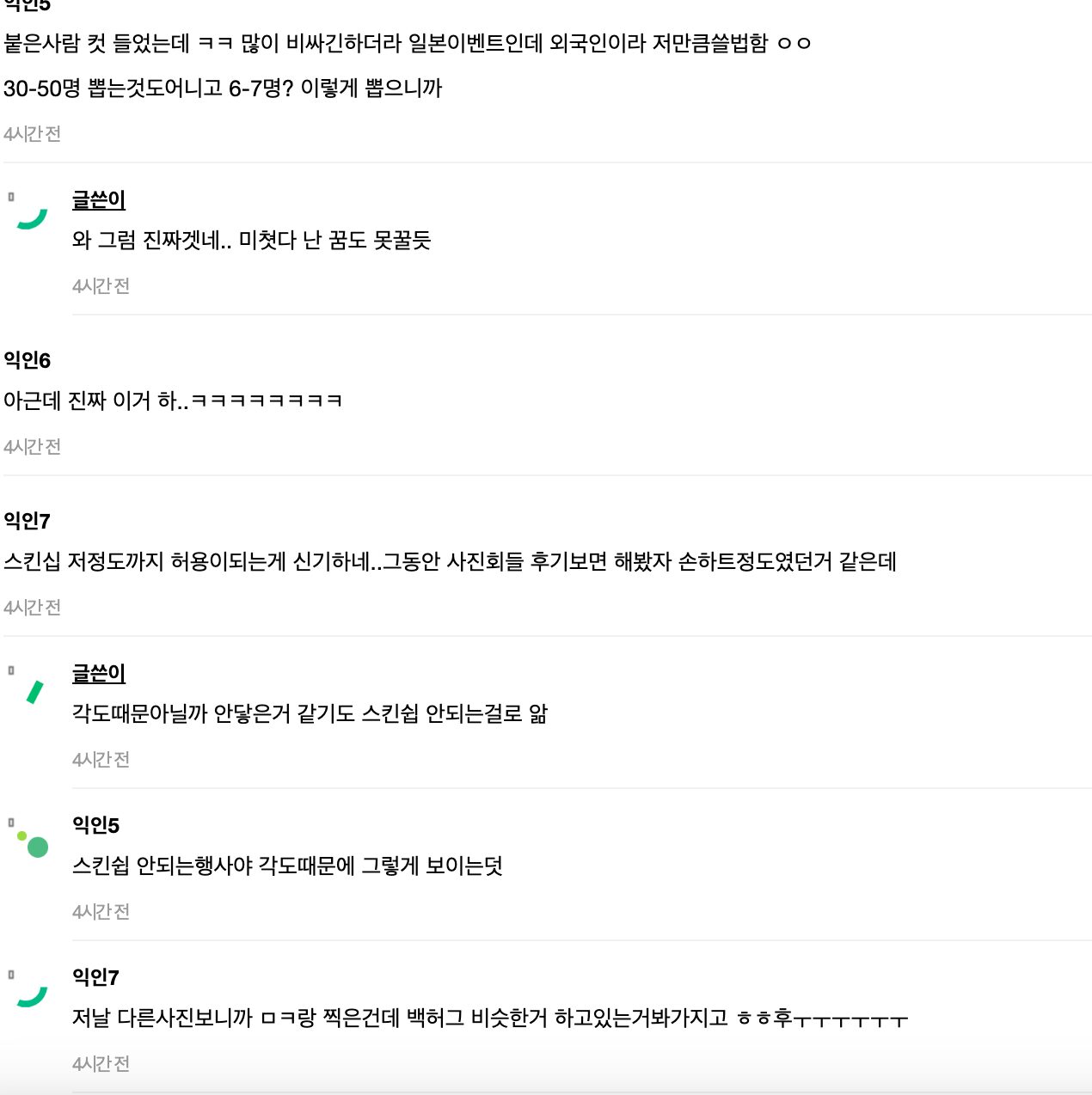Viewport: 1092px width, 1095px height.
Task: Select the 익인7 name above '저날 다른사진보니까'
Action: coord(96,977)
